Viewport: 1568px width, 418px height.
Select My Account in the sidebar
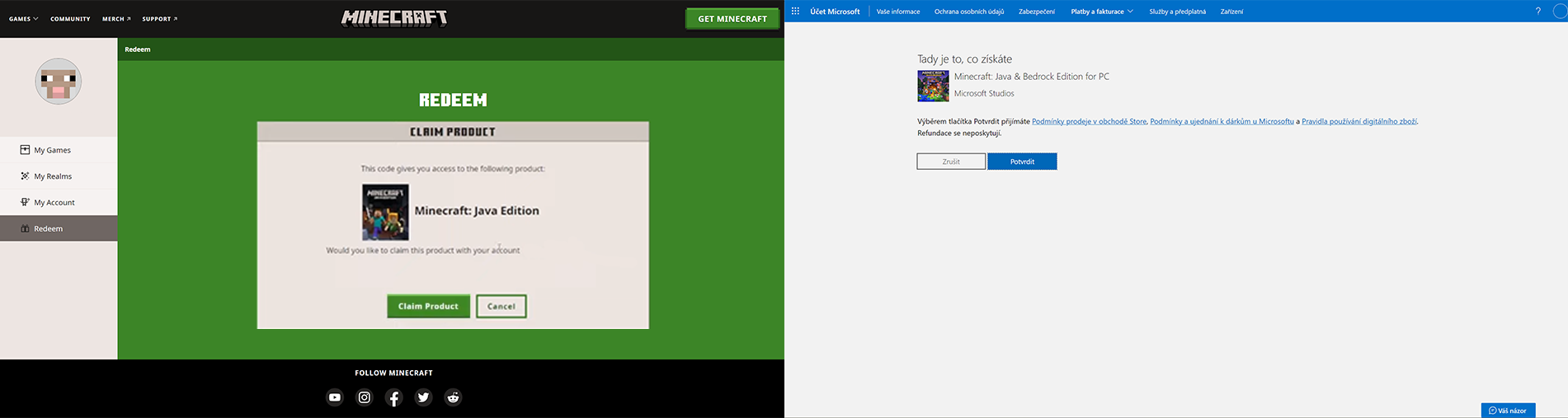pos(59,203)
